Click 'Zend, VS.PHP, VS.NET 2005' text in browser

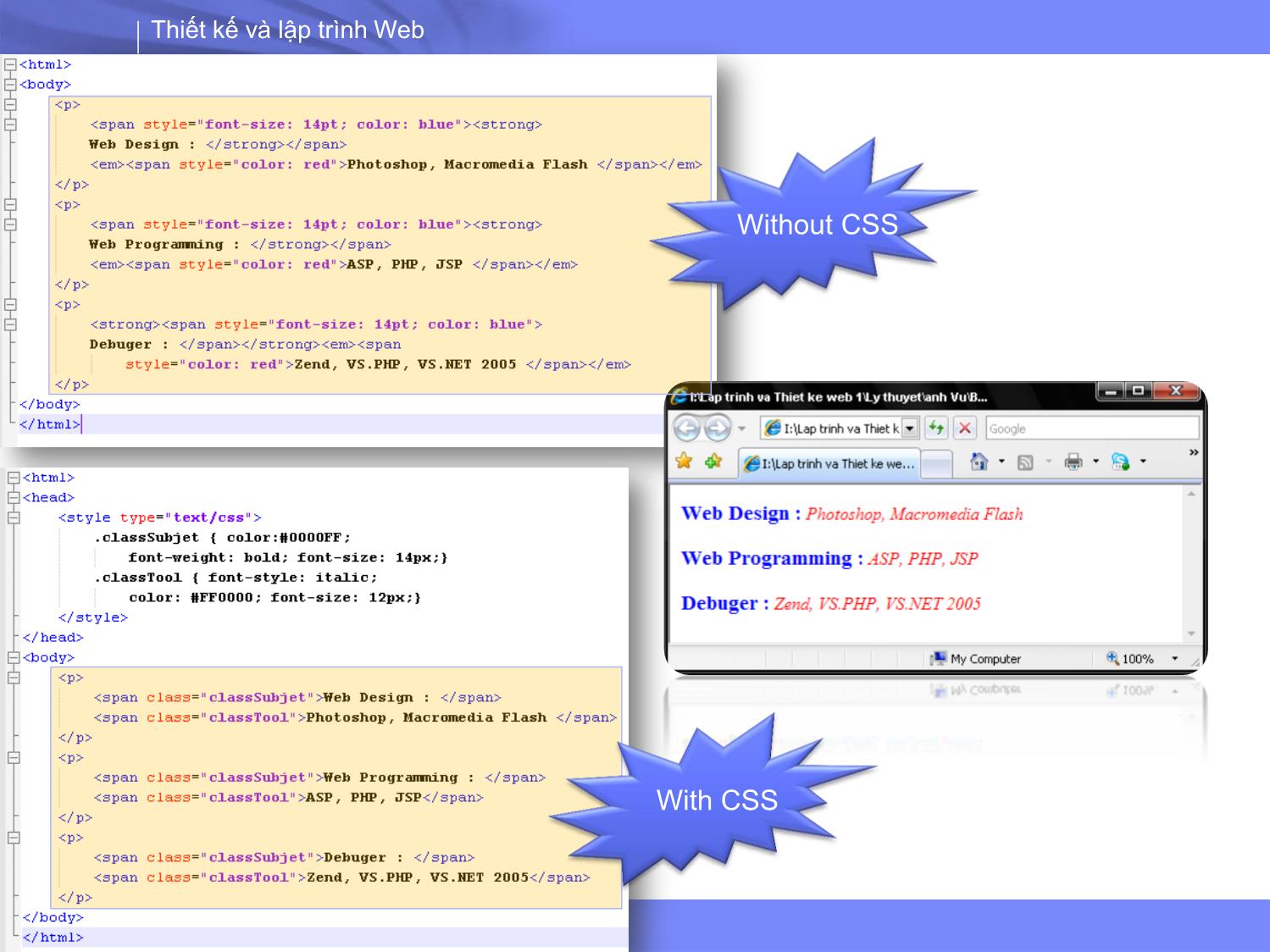877,604
